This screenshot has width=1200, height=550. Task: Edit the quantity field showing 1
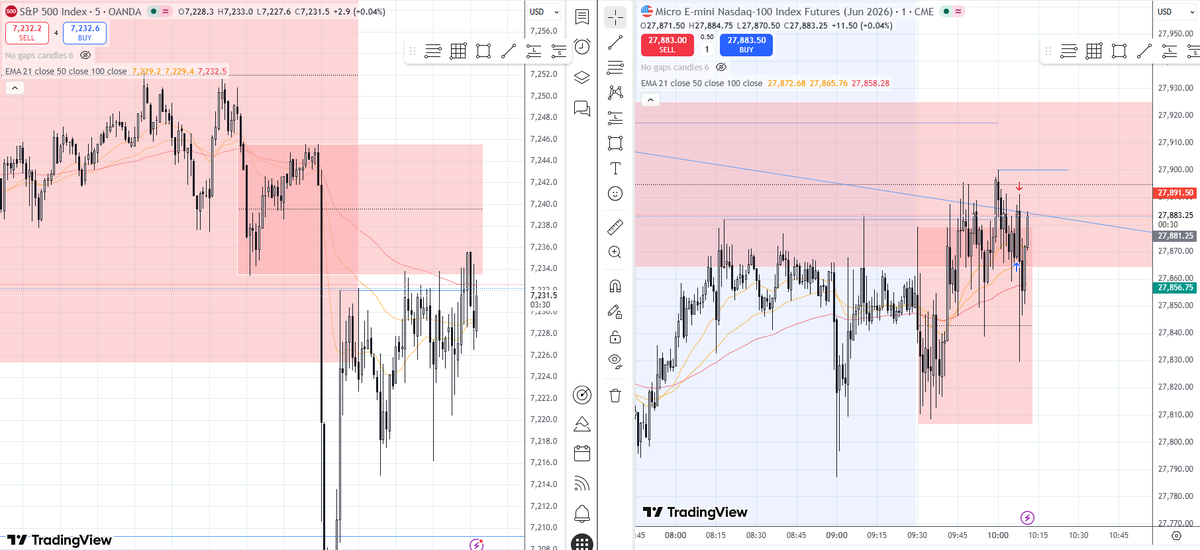706,48
